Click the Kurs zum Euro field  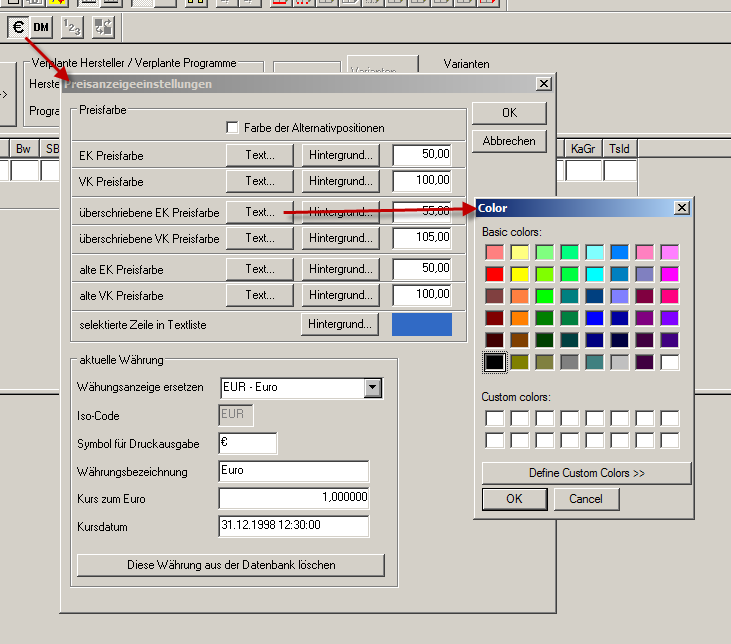click(x=293, y=498)
